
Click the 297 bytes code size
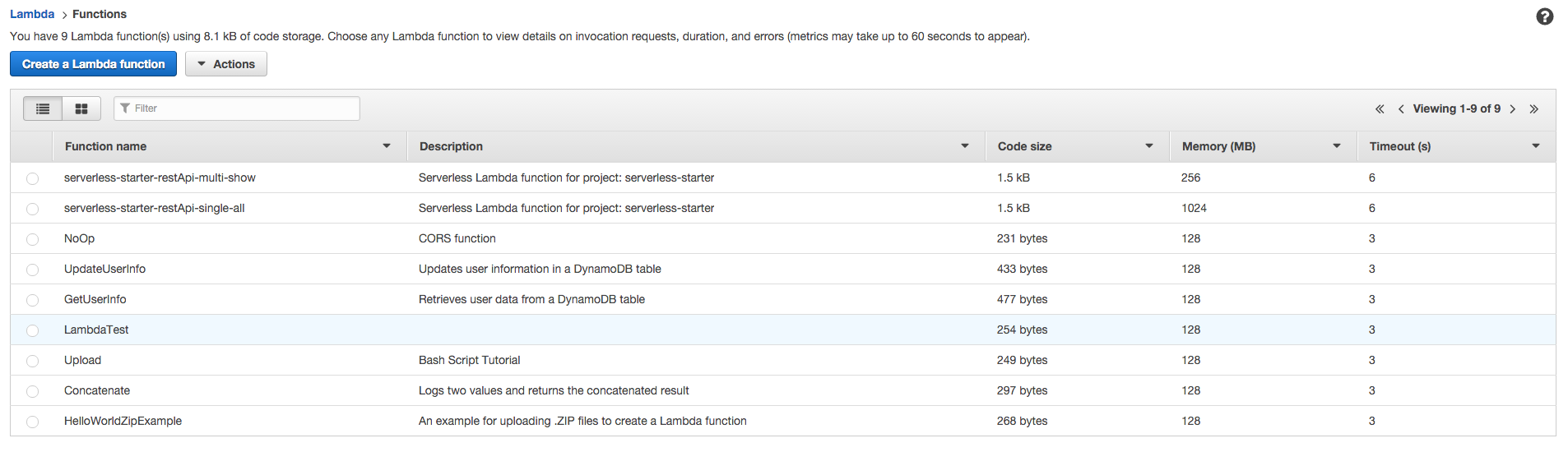1022,390
